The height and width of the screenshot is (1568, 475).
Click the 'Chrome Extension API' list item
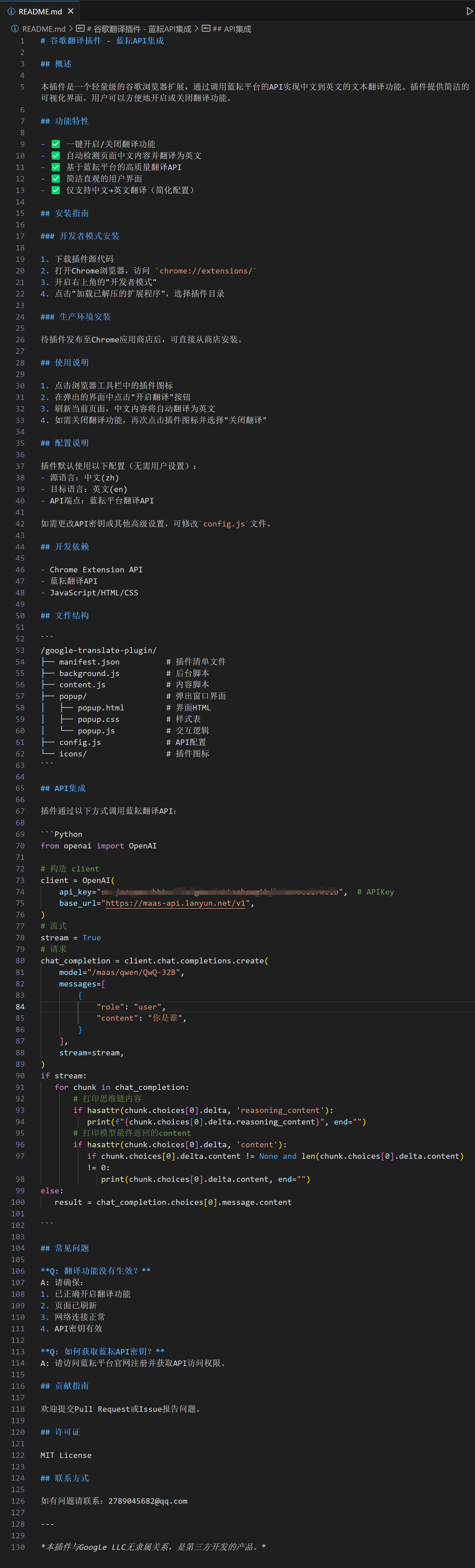coord(96,570)
